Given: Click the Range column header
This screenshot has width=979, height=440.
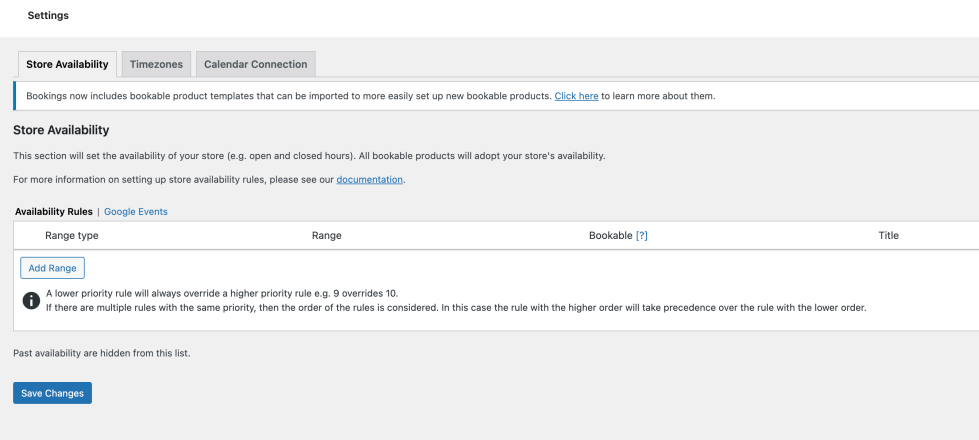Looking at the screenshot, I should pyautogui.click(x=326, y=236).
